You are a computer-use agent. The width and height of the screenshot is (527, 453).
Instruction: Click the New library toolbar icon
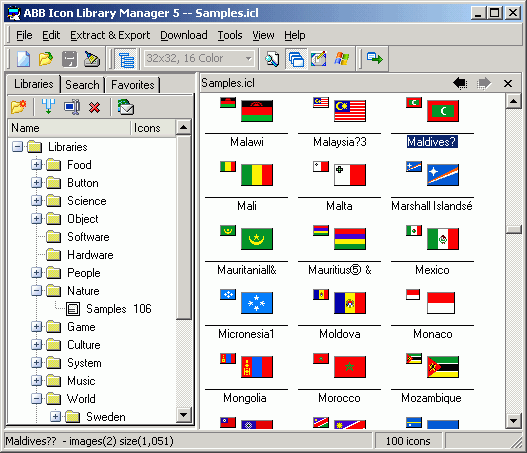pyautogui.click(x=24, y=59)
